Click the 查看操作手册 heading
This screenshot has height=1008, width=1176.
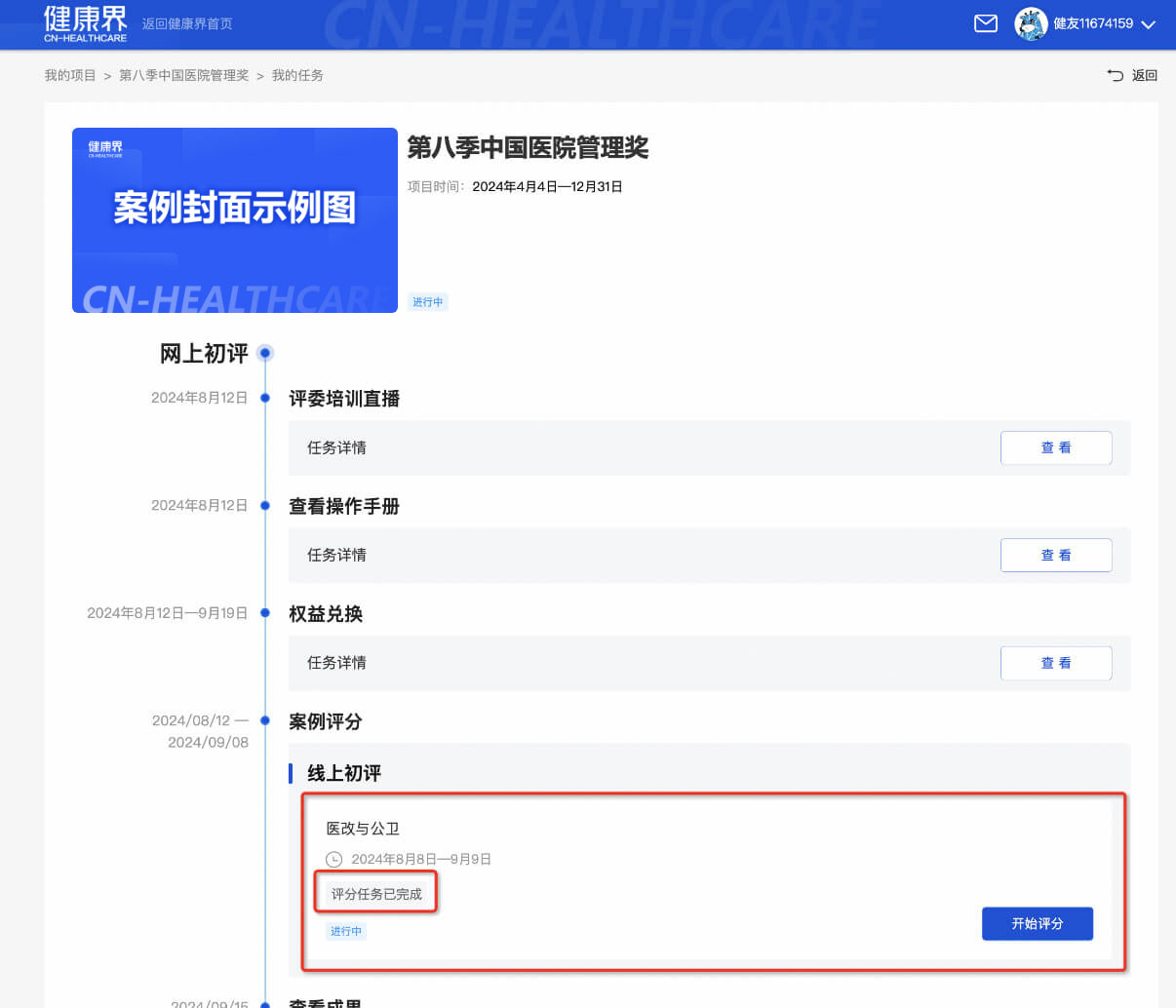[344, 506]
